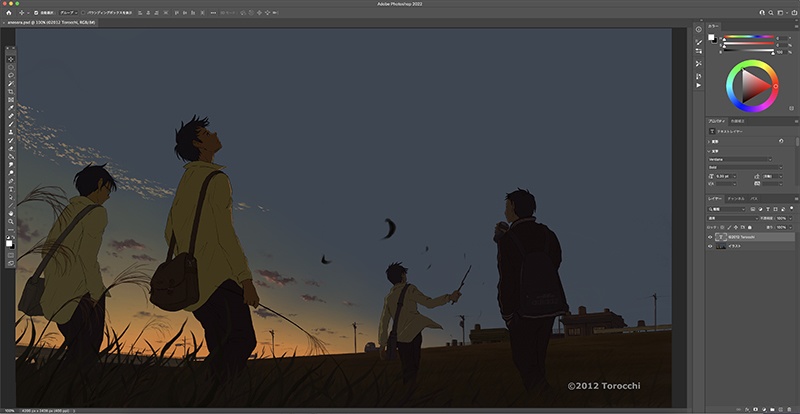Click the Share icon at top right
Viewport: 800px width, 414px height.
pyautogui.click(x=794, y=13)
